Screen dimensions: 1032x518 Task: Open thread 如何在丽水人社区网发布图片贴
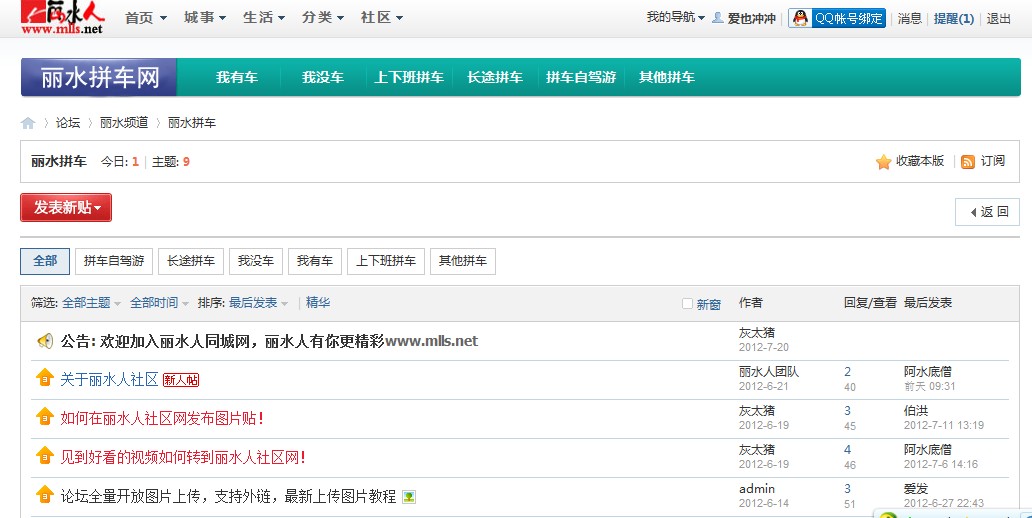coord(162,418)
